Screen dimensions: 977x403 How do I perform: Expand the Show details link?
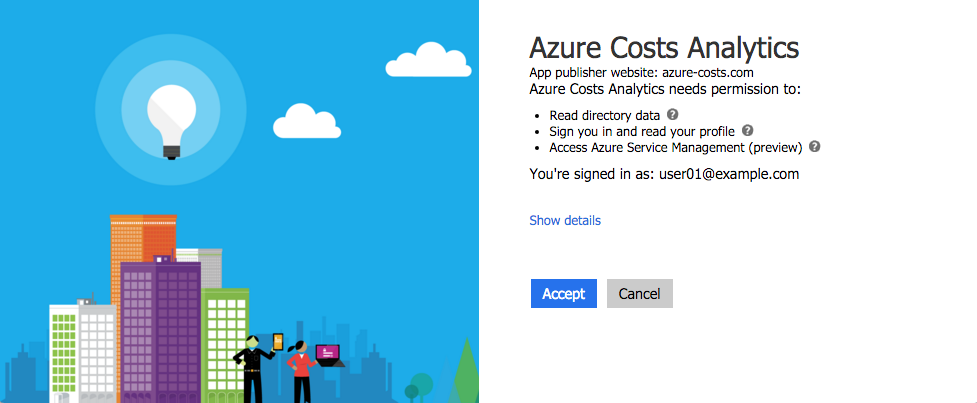(565, 220)
